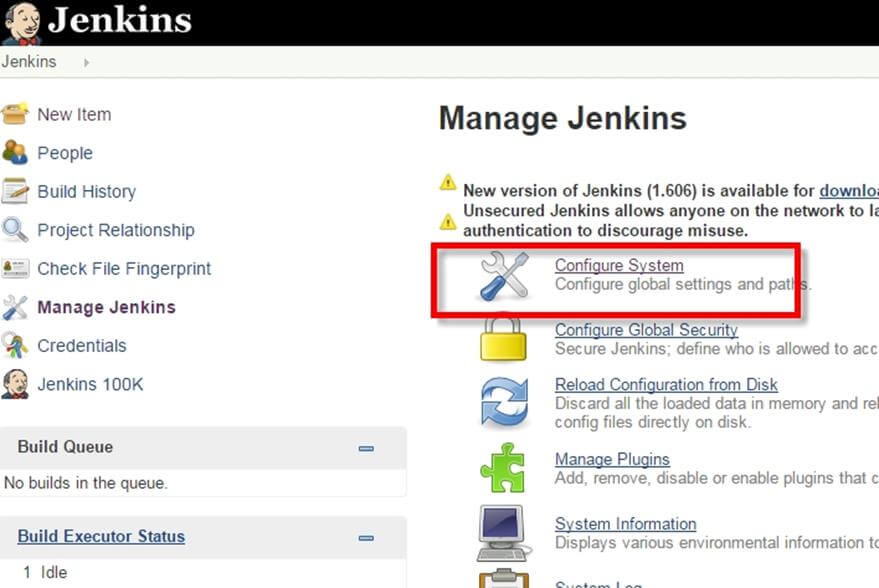Click the Manage Plugins puzzle piece icon

coord(503,467)
